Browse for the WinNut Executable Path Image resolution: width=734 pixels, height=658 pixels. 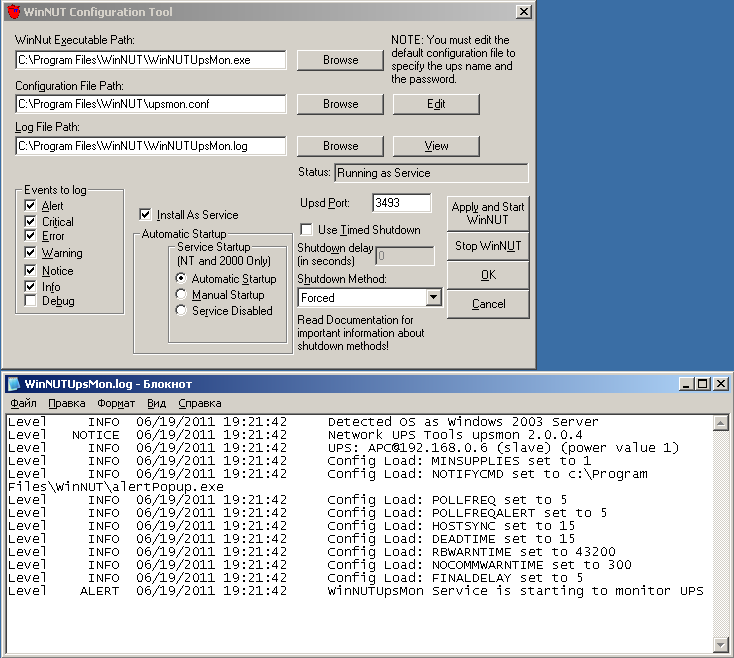click(340, 60)
